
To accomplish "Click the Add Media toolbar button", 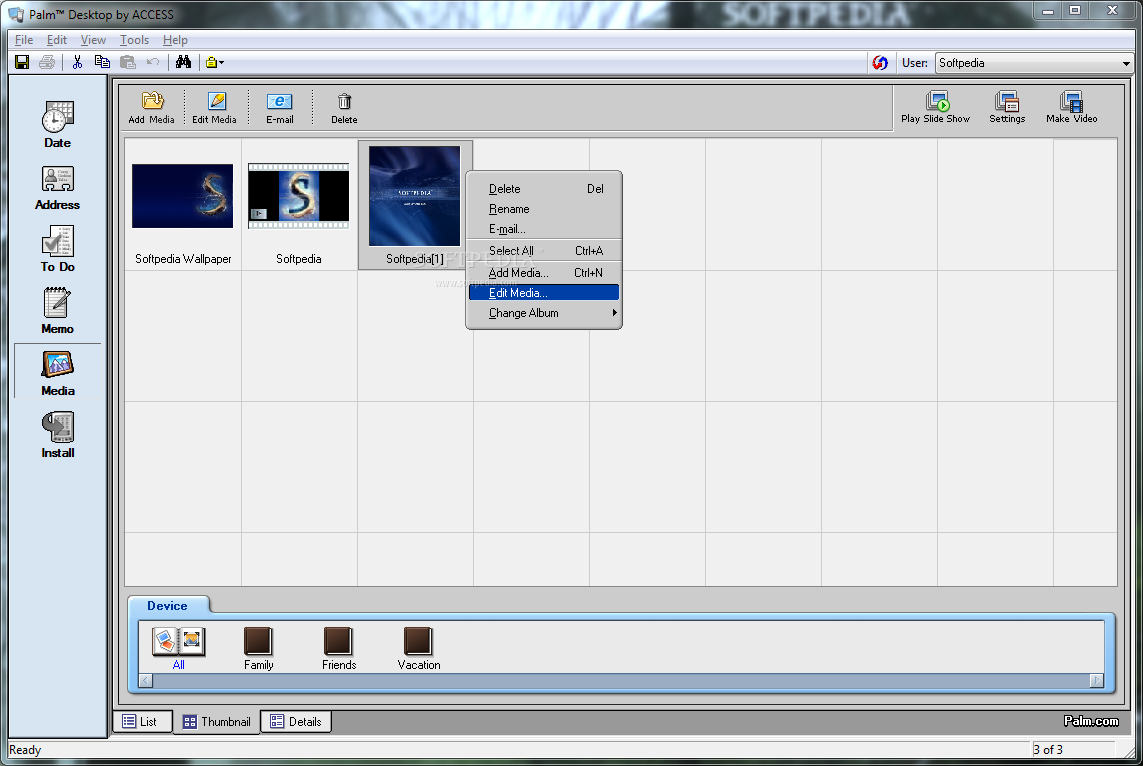I will tap(152, 108).
